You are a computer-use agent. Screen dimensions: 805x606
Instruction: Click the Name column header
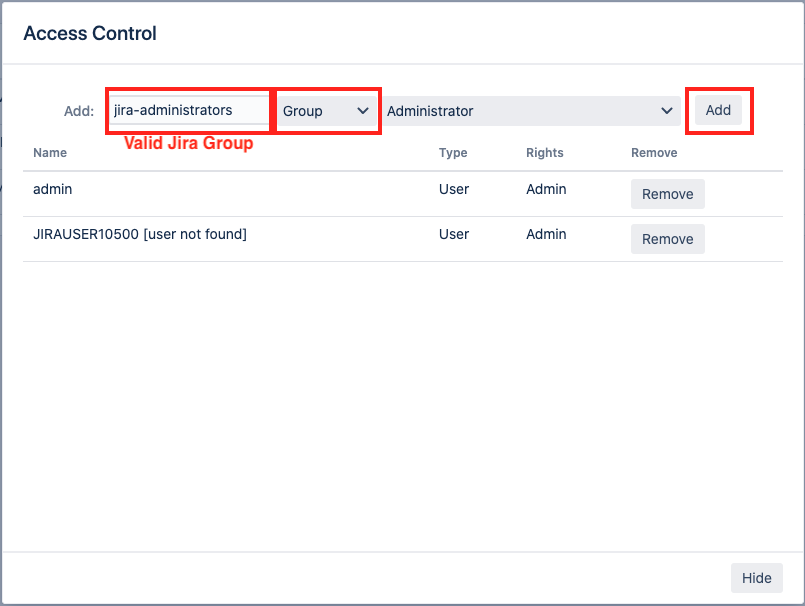[50, 153]
